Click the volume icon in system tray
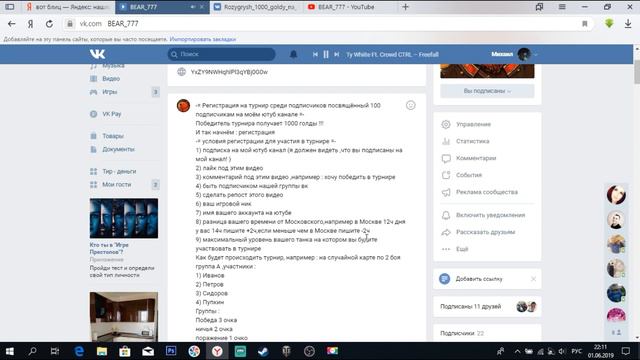The width and height of the screenshot is (640, 360). pos(562,351)
